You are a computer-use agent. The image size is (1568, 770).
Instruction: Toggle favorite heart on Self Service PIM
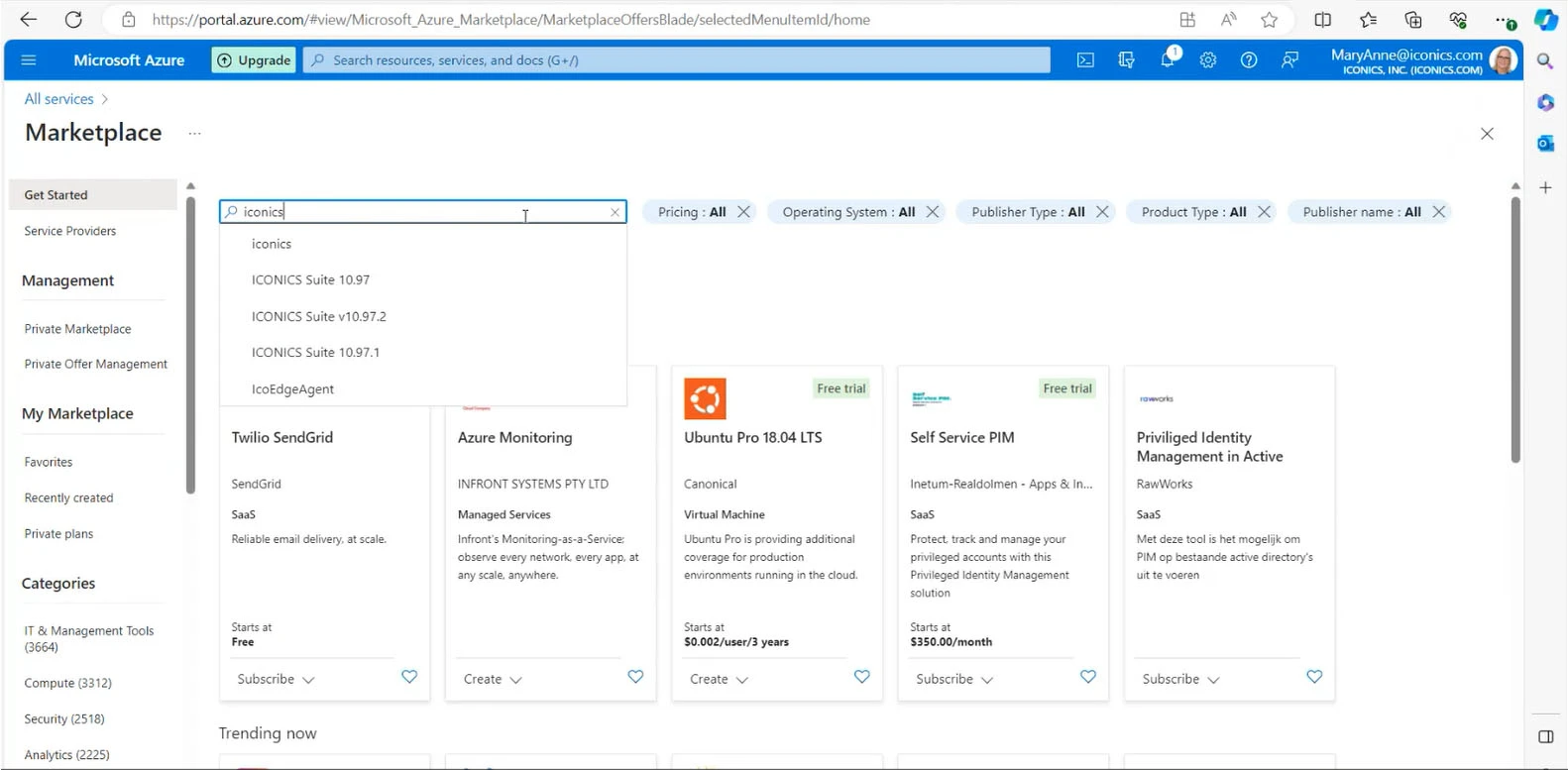click(1088, 677)
